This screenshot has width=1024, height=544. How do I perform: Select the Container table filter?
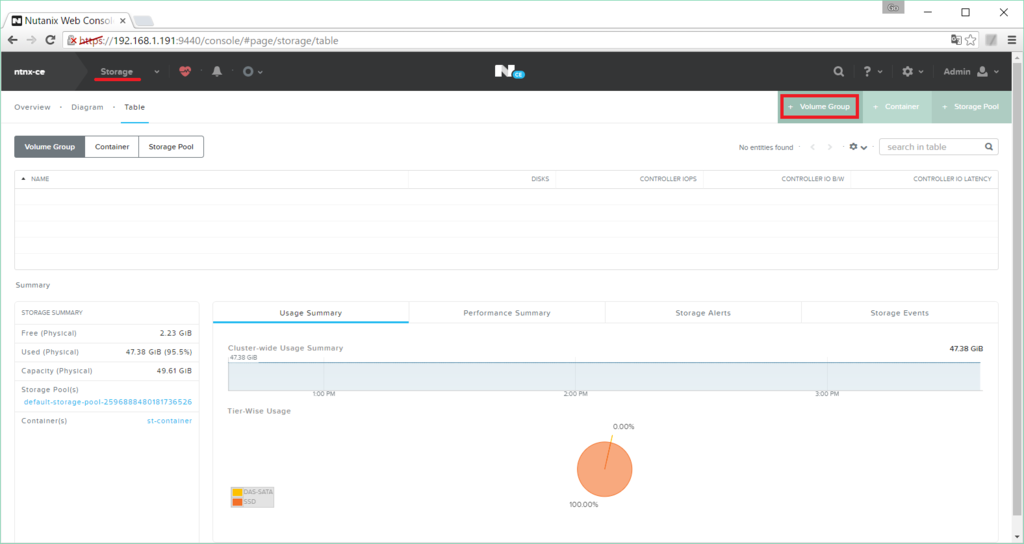pos(112,147)
